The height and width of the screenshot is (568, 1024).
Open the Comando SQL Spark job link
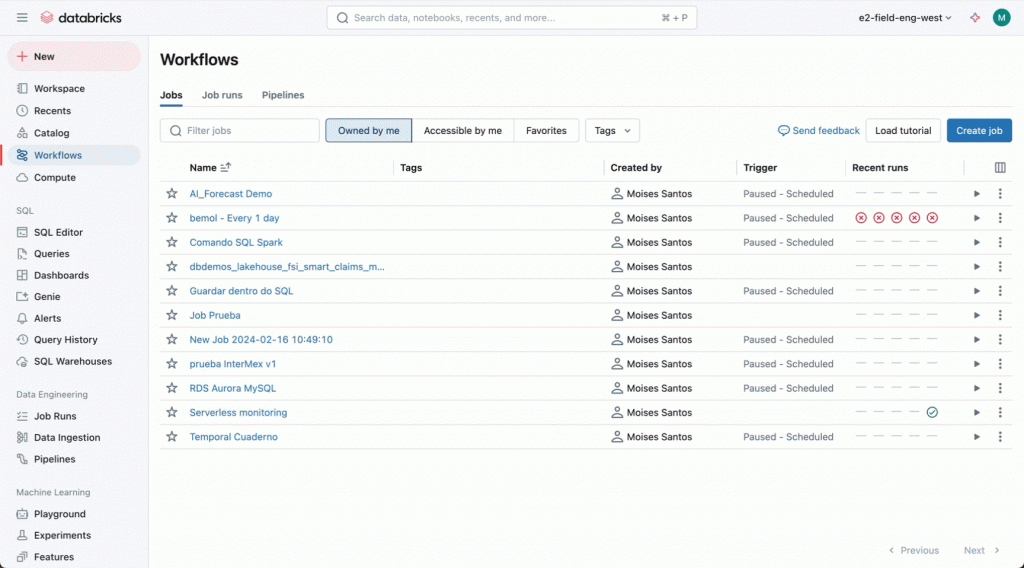point(236,242)
